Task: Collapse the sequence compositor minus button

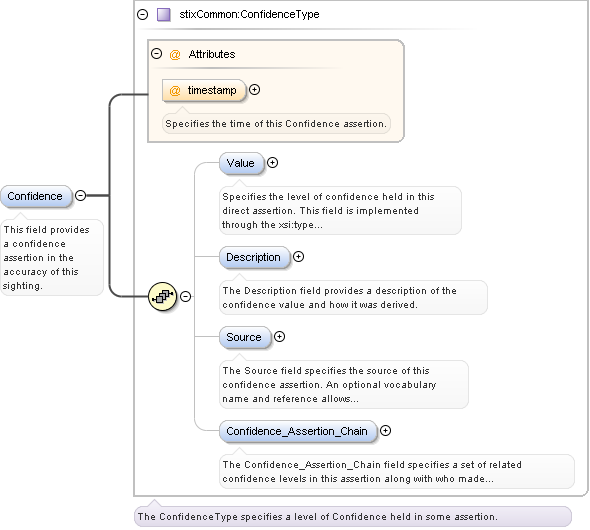Action: [x=186, y=296]
